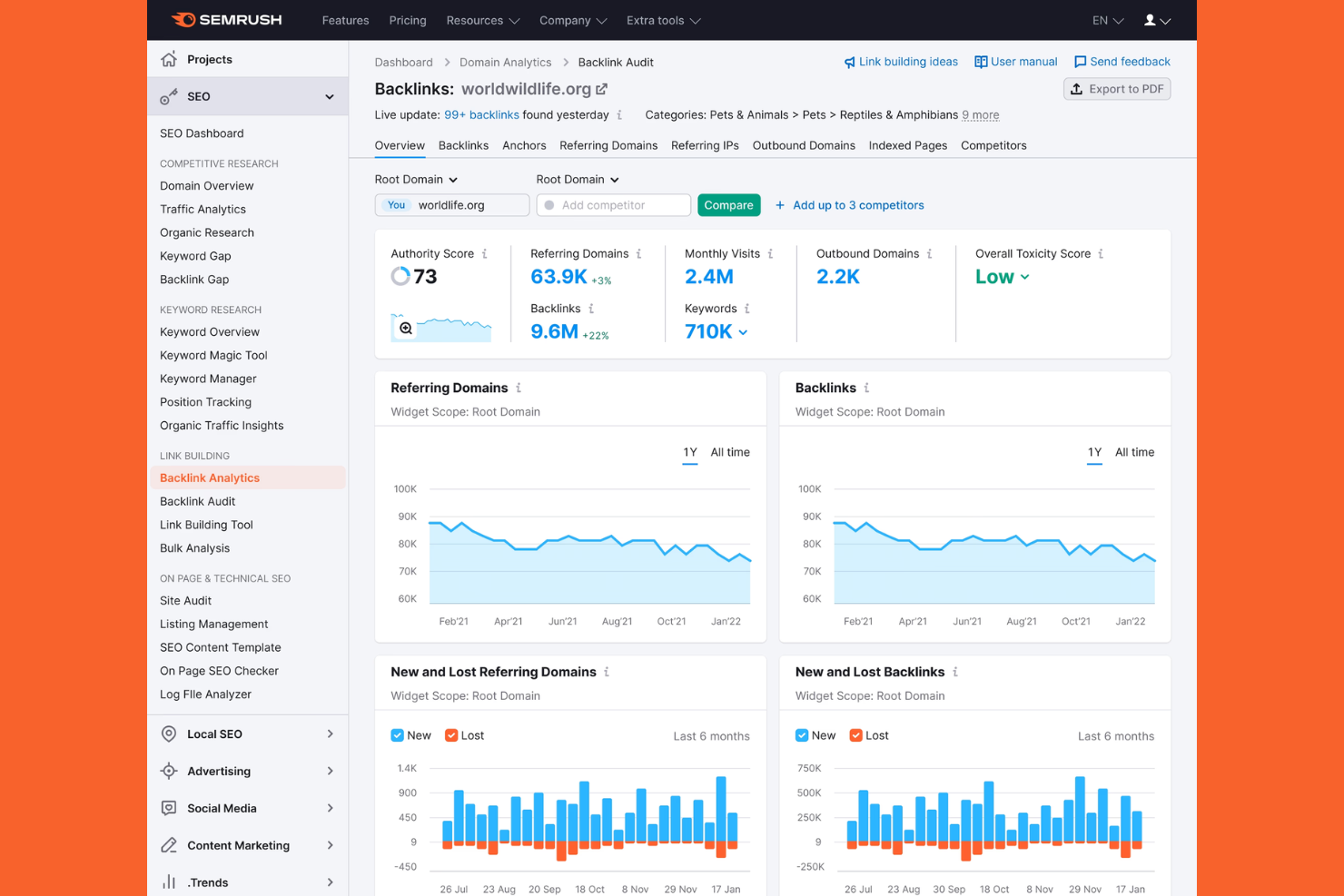
Task: Click the .Trends bar chart icon
Action: (169, 881)
